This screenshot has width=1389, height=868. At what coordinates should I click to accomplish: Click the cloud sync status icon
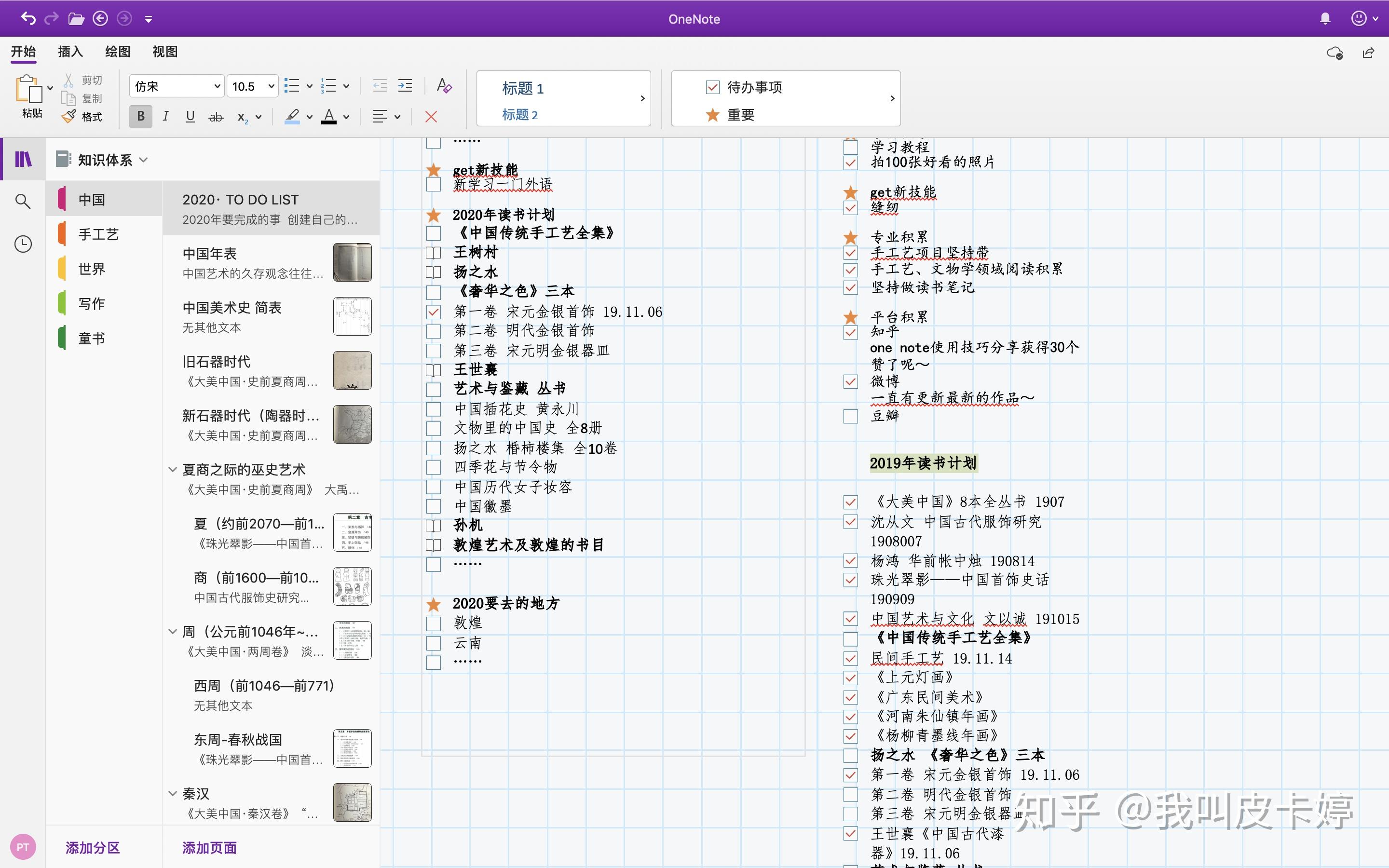point(1335,53)
